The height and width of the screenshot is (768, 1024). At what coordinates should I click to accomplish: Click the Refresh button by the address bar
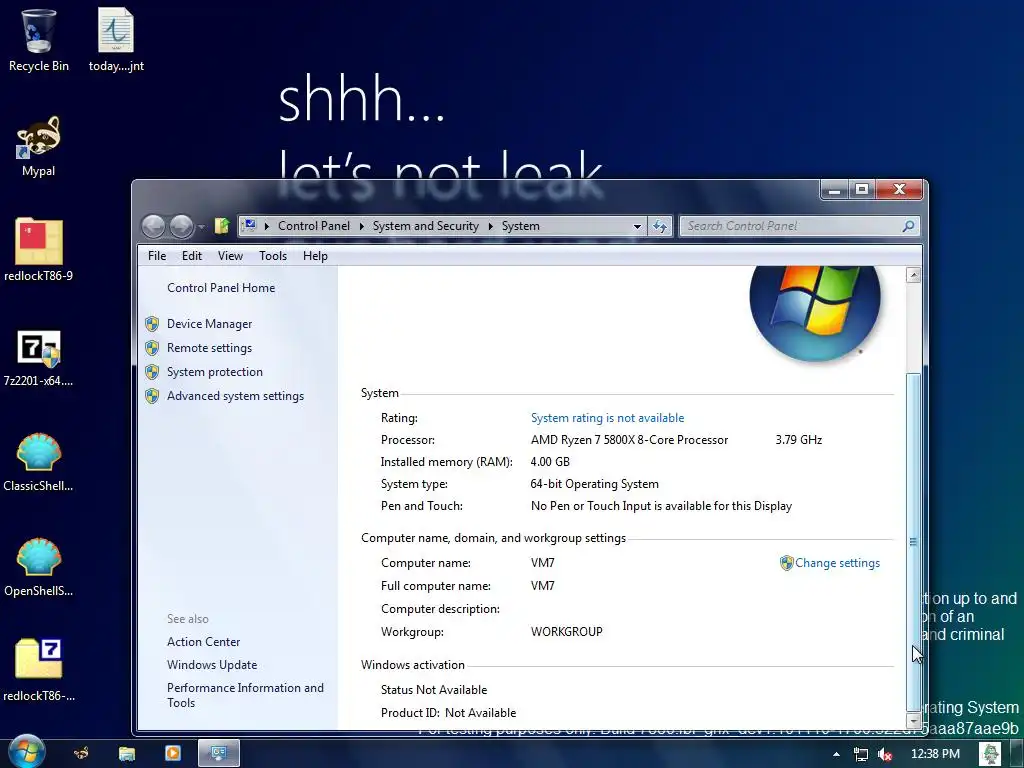[x=660, y=227]
